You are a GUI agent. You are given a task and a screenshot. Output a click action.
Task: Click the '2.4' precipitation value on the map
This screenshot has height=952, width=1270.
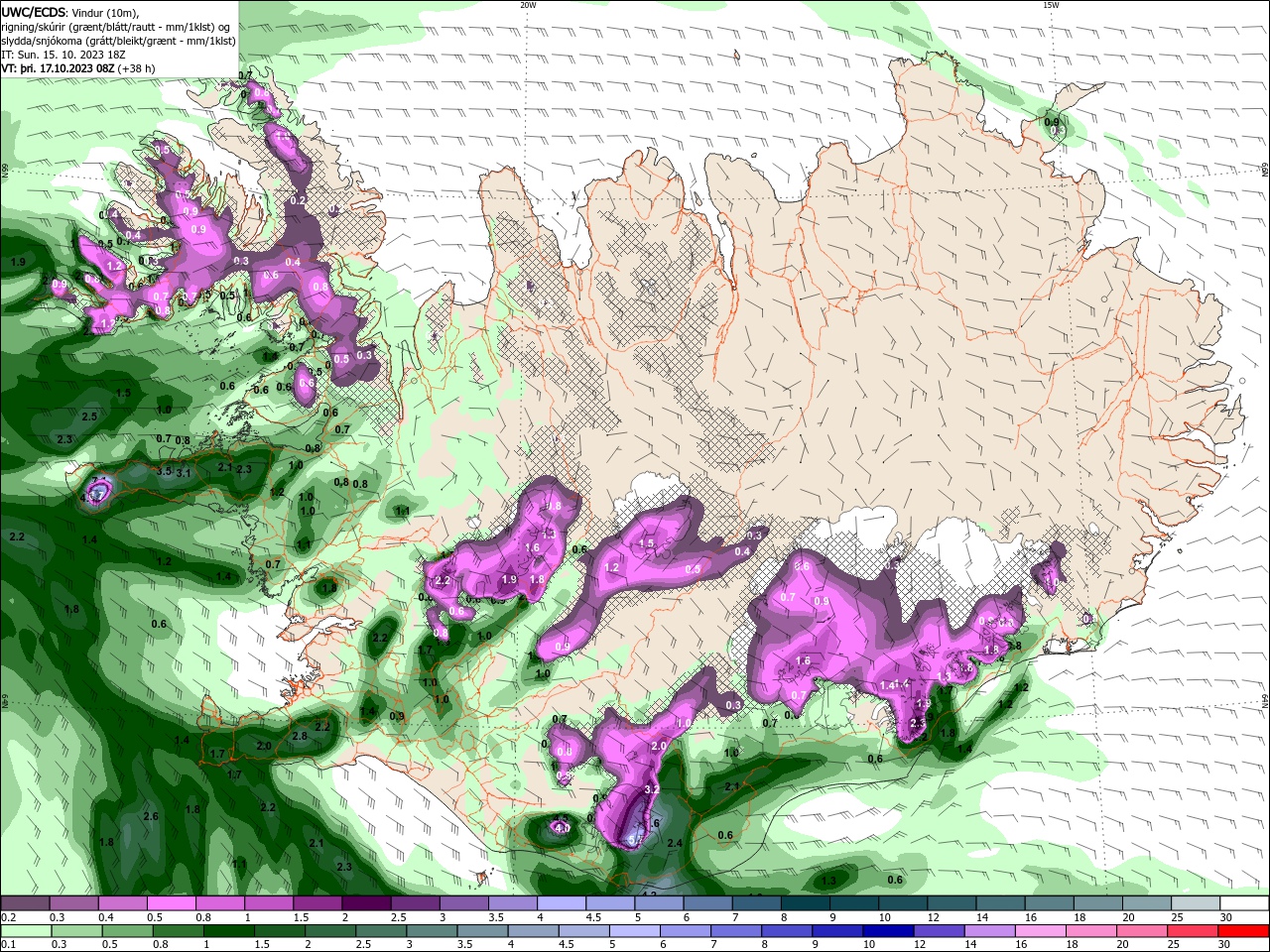pyautogui.click(x=675, y=843)
